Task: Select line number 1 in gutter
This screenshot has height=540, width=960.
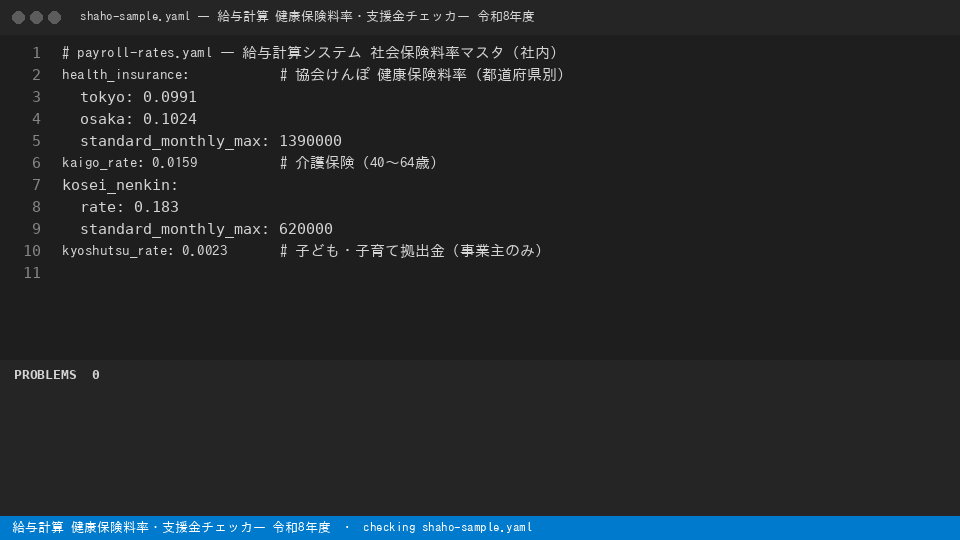Action: 36,53
